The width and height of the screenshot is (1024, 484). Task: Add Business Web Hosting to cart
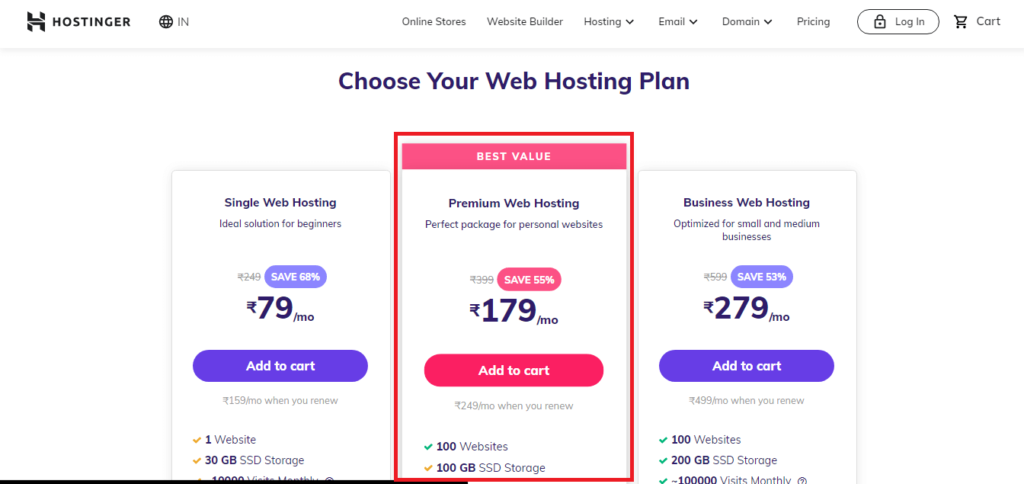coord(746,366)
